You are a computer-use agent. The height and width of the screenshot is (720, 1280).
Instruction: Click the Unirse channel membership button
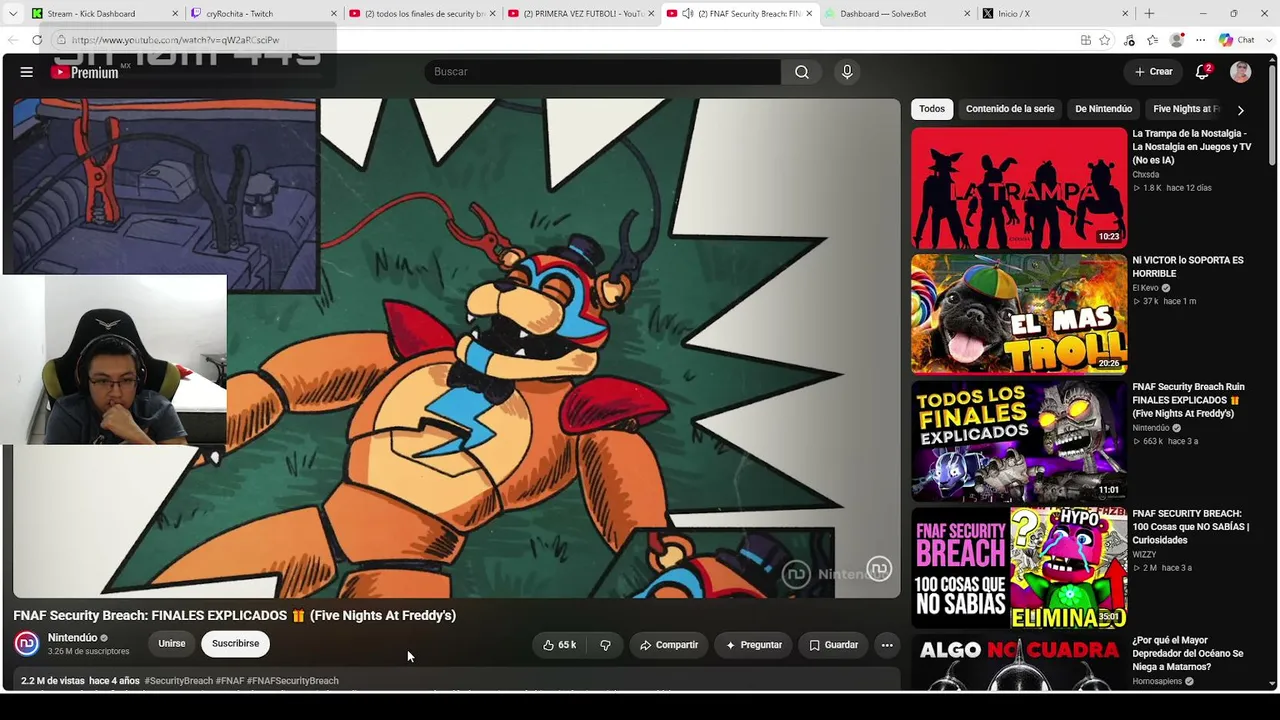[172, 644]
